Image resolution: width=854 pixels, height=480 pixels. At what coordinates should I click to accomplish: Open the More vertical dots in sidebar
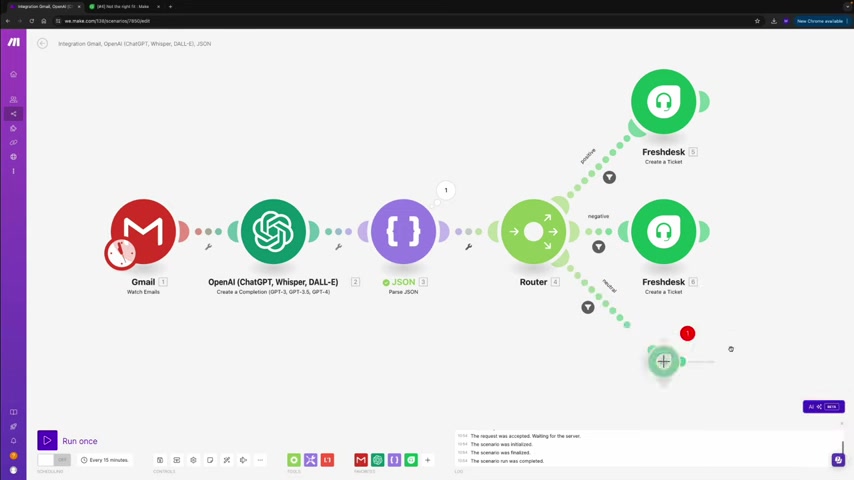tap(14, 171)
